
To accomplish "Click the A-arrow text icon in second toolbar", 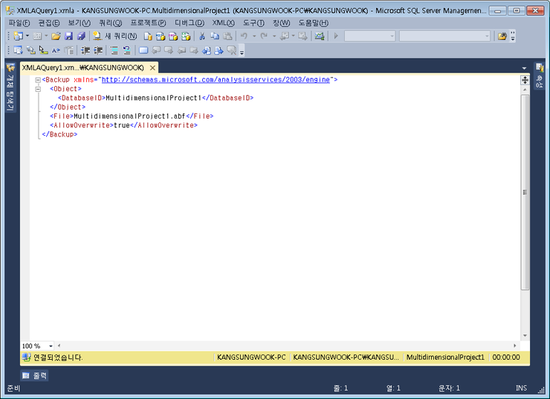I will coord(56,50).
